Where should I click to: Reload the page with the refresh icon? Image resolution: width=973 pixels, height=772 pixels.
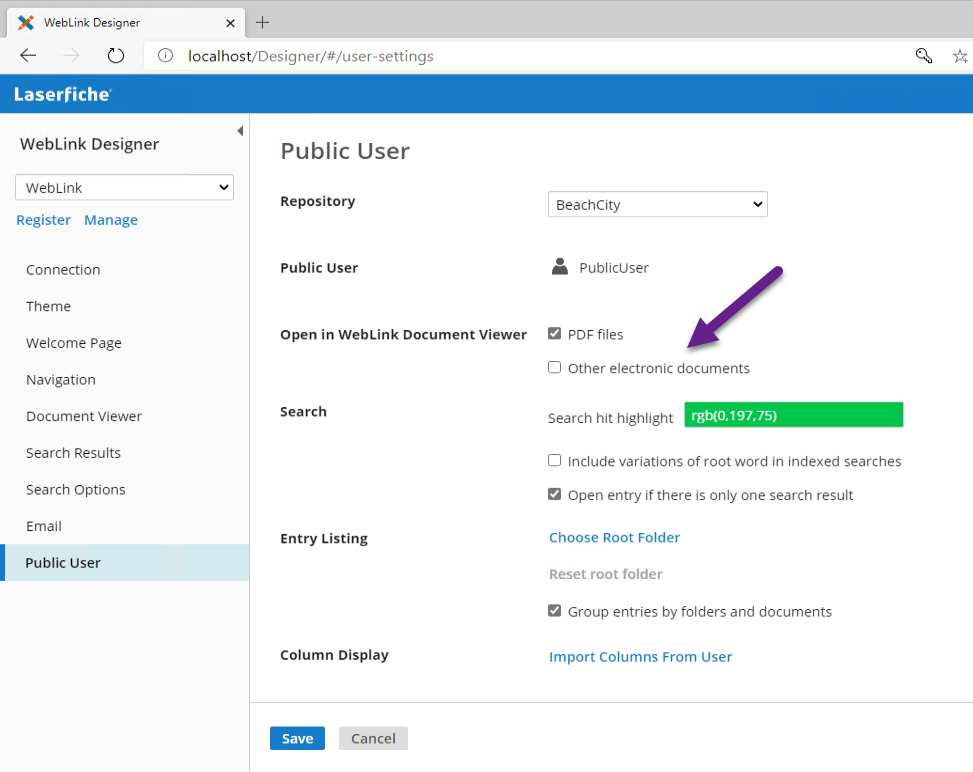115,56
